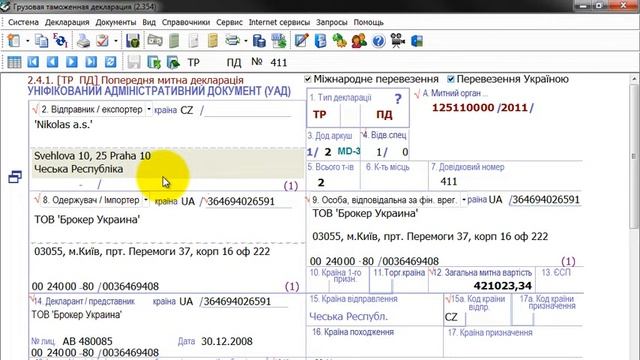Expand dropdown next to scanner device icon

coord(245,41)
